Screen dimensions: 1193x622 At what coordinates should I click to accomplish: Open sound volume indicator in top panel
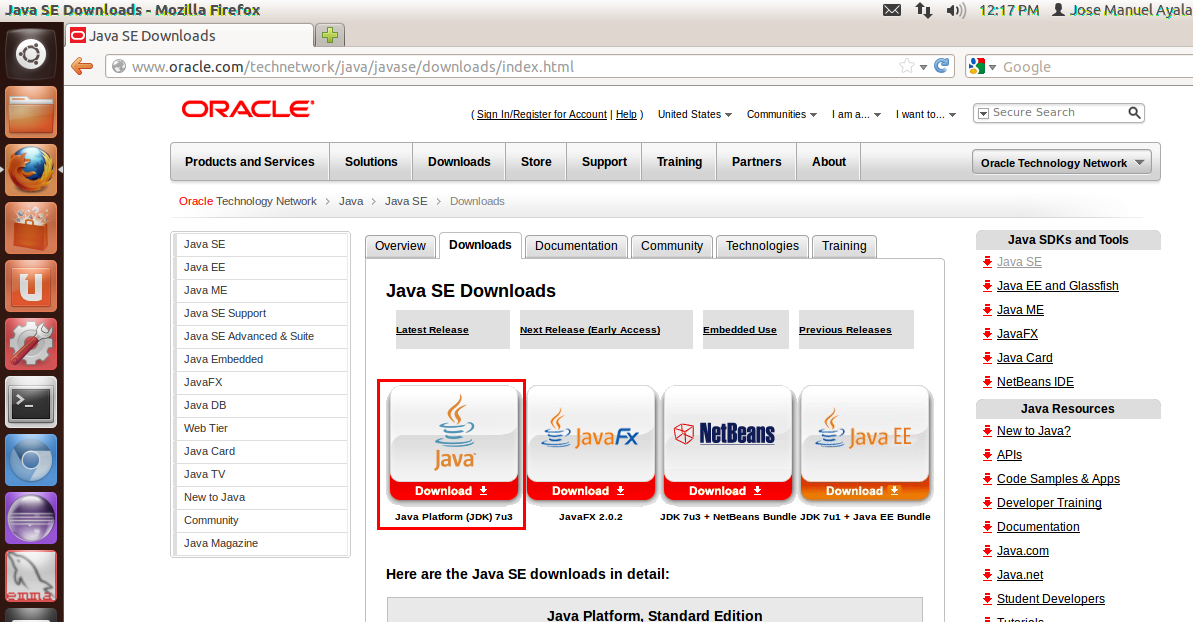click(x=956, y=10)
